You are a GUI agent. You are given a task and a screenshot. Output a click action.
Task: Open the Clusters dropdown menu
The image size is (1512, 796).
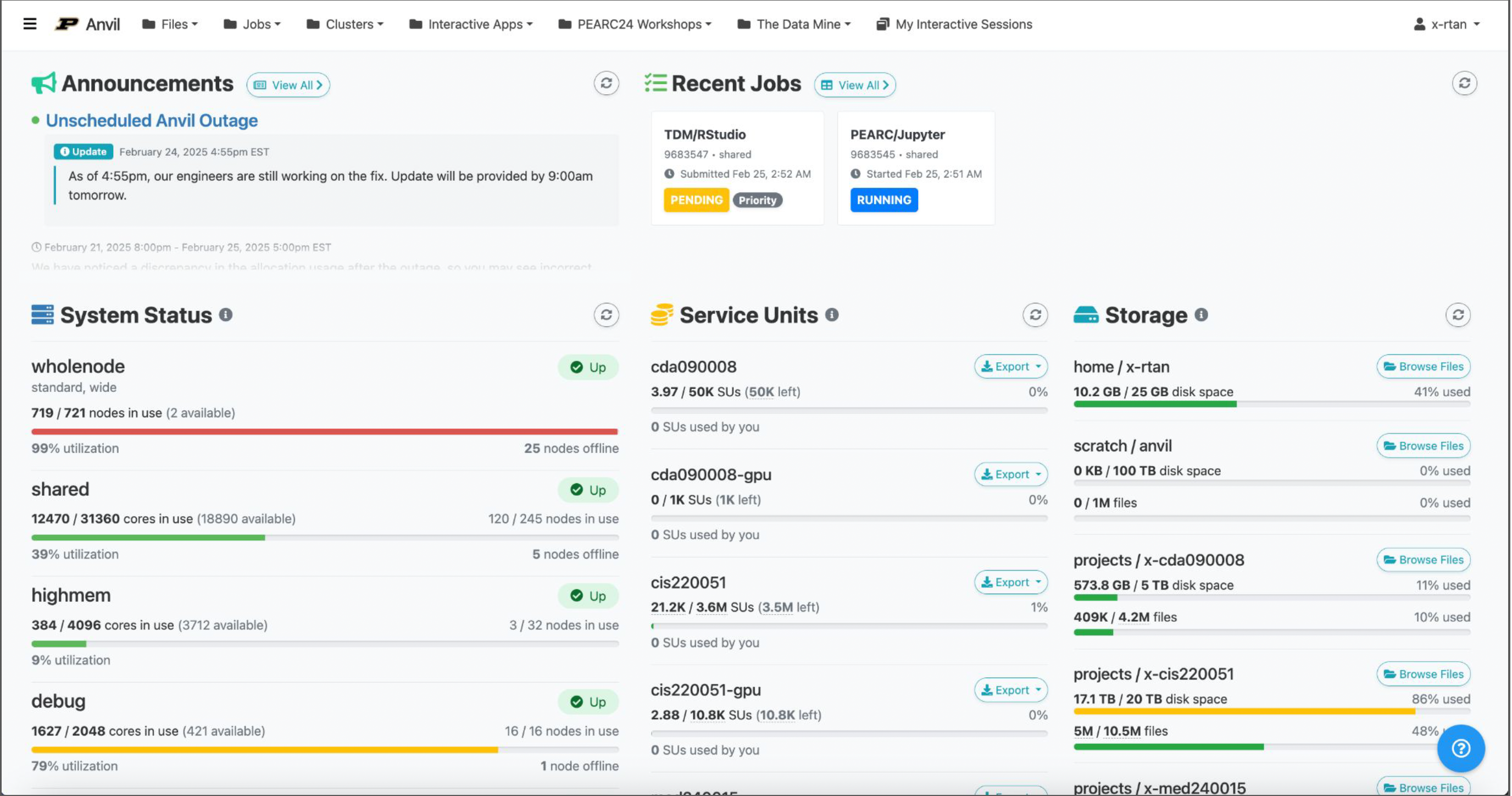point(345,24)
